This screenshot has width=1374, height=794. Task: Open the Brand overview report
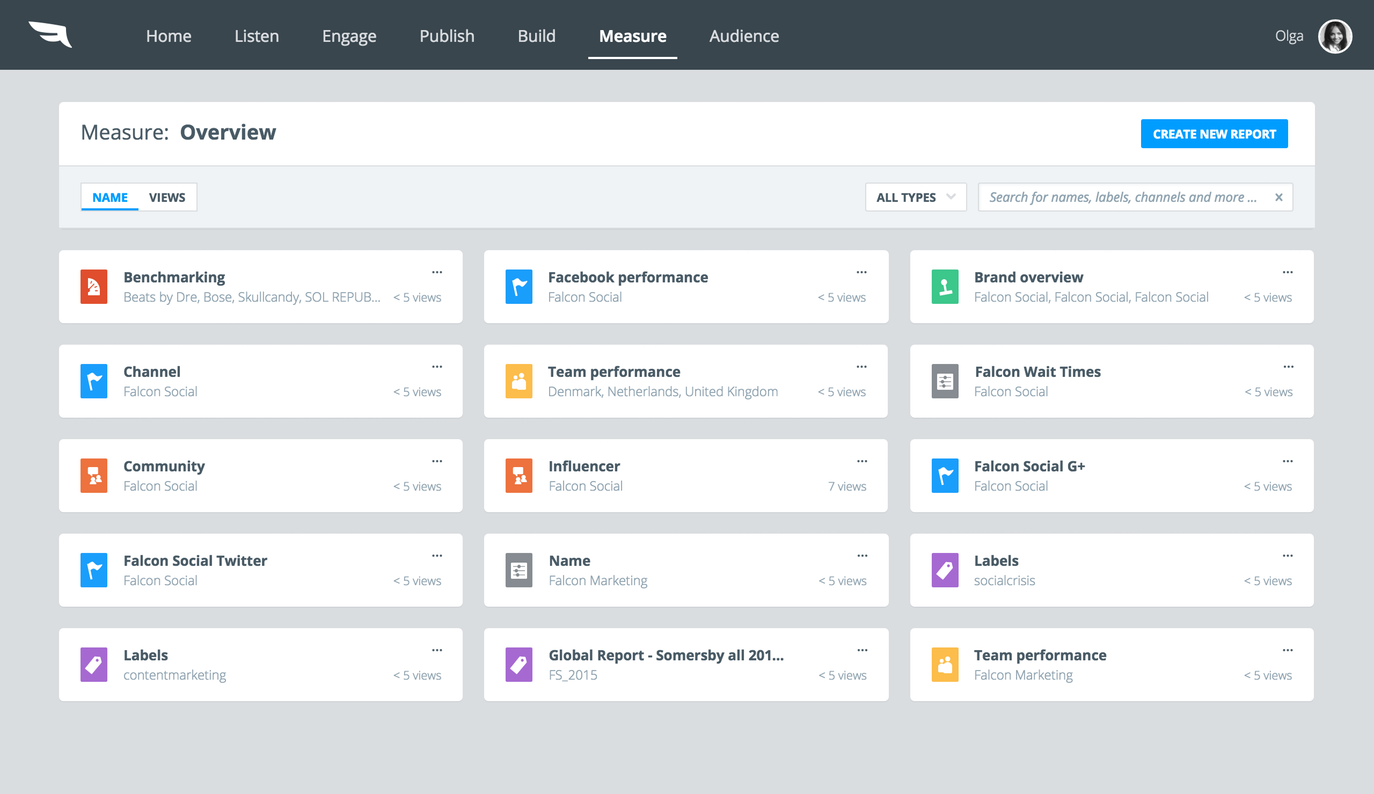1112,287
